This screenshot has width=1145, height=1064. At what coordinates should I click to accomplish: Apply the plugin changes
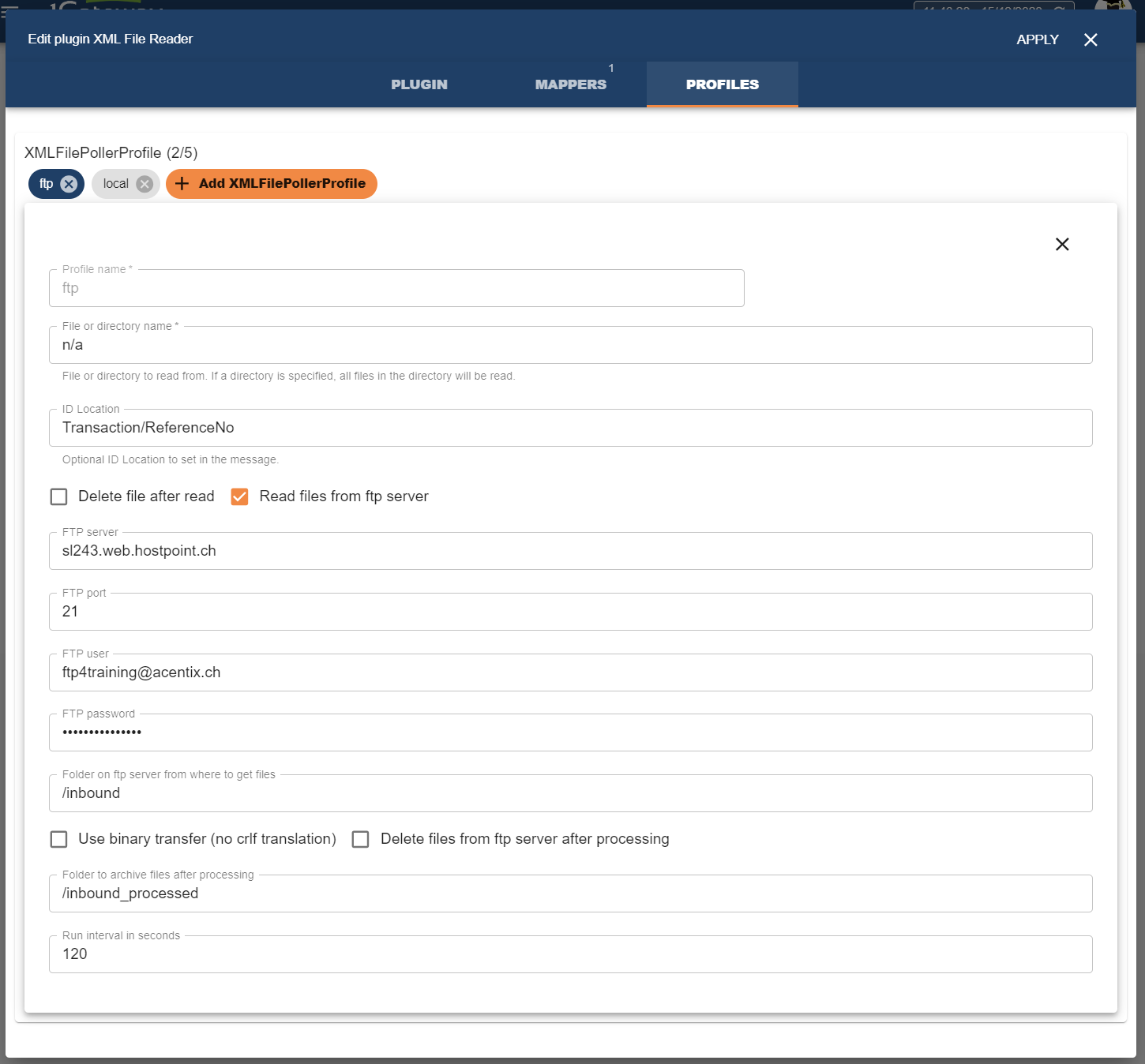coord(1037,40)
